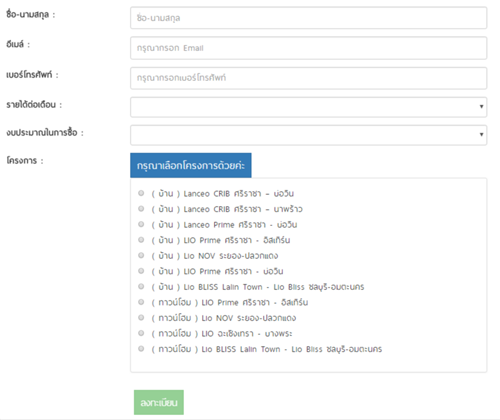Select ทาวน์โฮม Lio BLISS Lalin Town radio
This screenshot has width=500, height=420.
[x=141, y=349]
